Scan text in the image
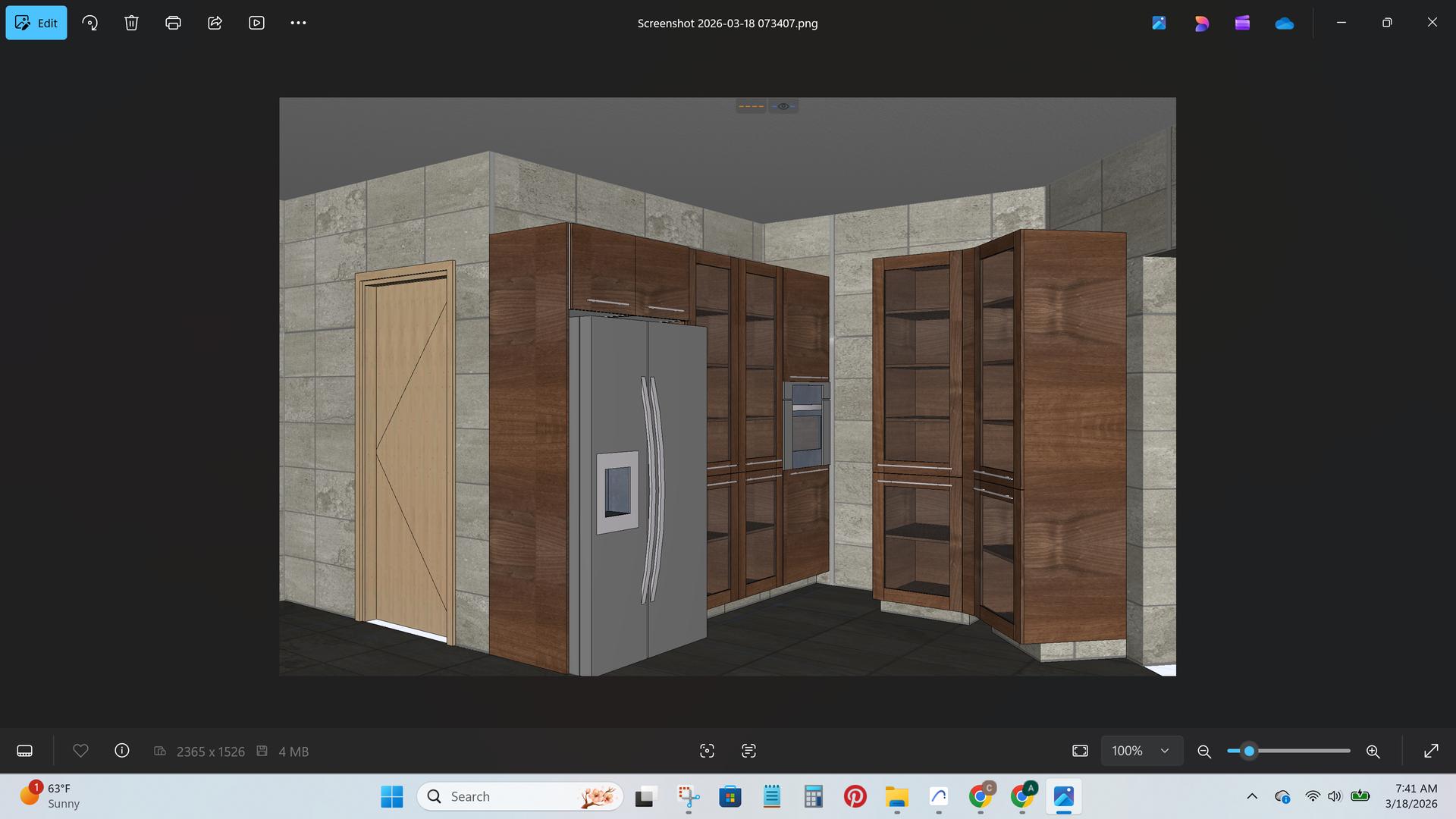This screenshot has height=819, width=1456. (x=748, y=751)
